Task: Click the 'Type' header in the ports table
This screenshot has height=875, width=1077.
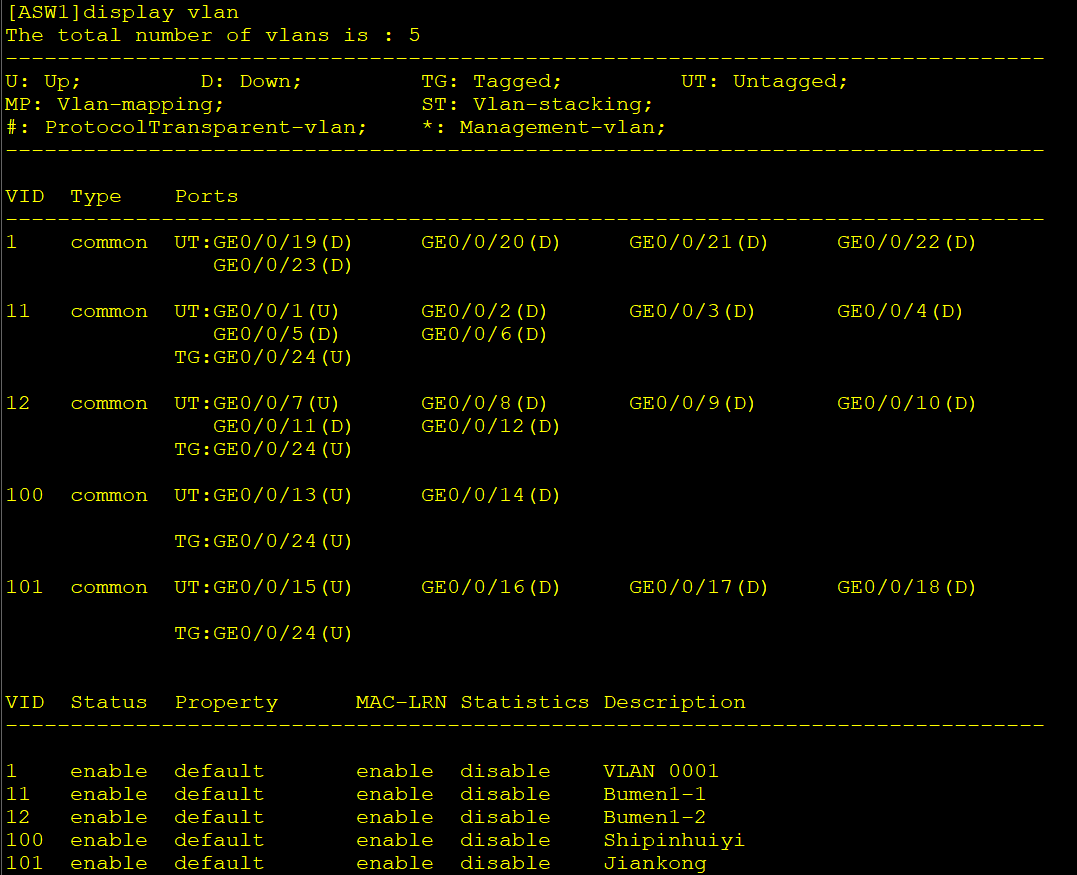Action: 95,196
